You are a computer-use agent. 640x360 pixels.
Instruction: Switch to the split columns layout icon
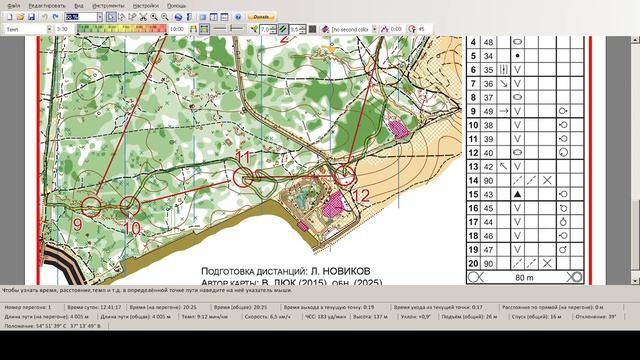pyautogui.click(x=213, y=17)
